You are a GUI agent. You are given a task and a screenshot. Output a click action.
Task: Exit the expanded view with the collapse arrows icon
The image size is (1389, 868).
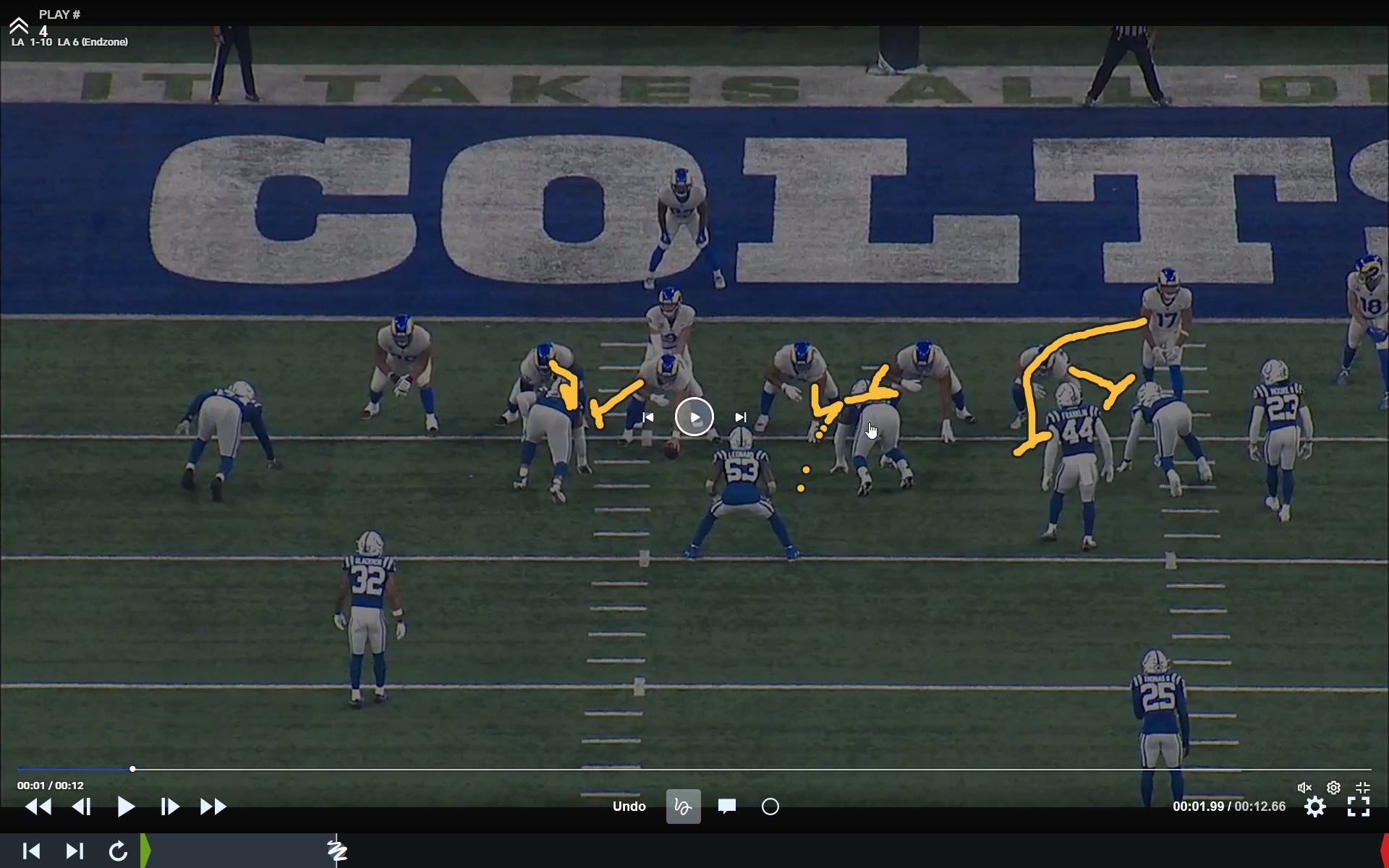[1362, 788]
